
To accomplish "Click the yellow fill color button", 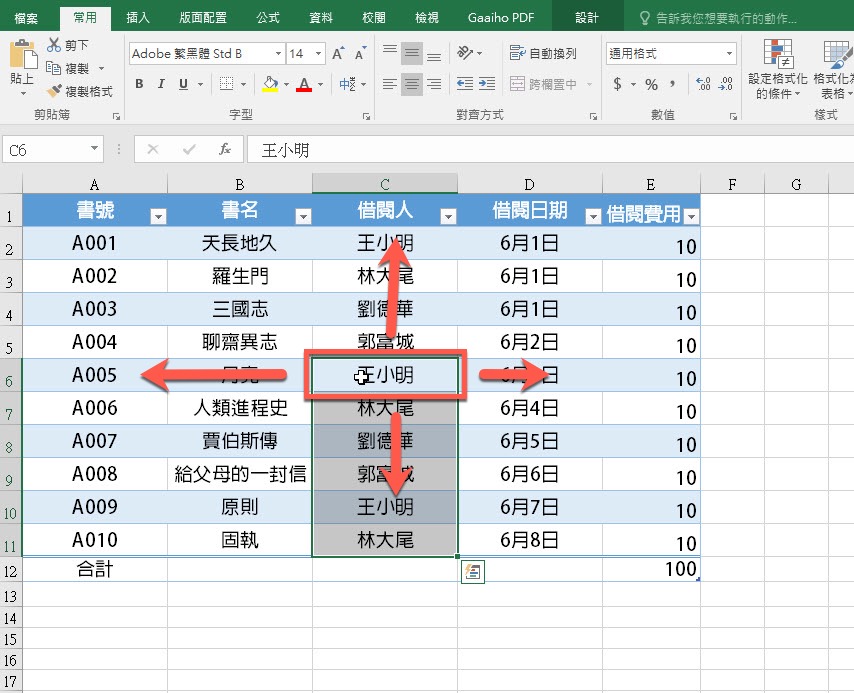I will coord(270,84).
